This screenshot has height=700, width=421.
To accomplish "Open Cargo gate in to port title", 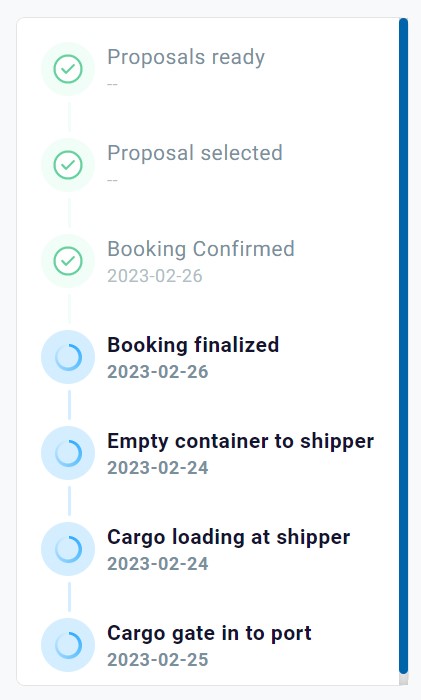I will pyautogui.click(x=209, y=633).
